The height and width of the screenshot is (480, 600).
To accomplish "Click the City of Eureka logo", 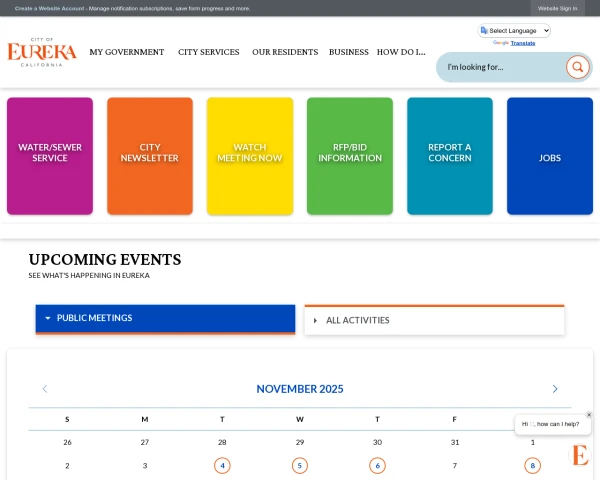I will [x=42, y=52].
